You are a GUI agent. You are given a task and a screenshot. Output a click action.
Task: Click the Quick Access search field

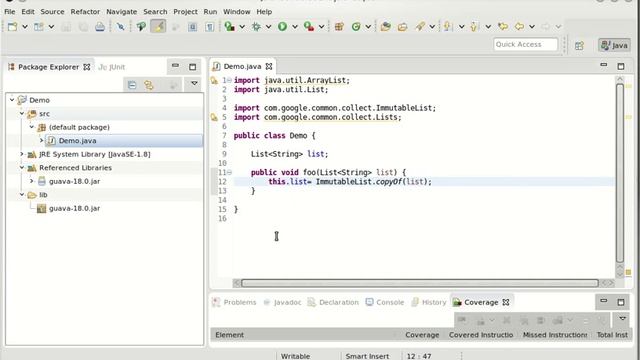click(525, 44)
